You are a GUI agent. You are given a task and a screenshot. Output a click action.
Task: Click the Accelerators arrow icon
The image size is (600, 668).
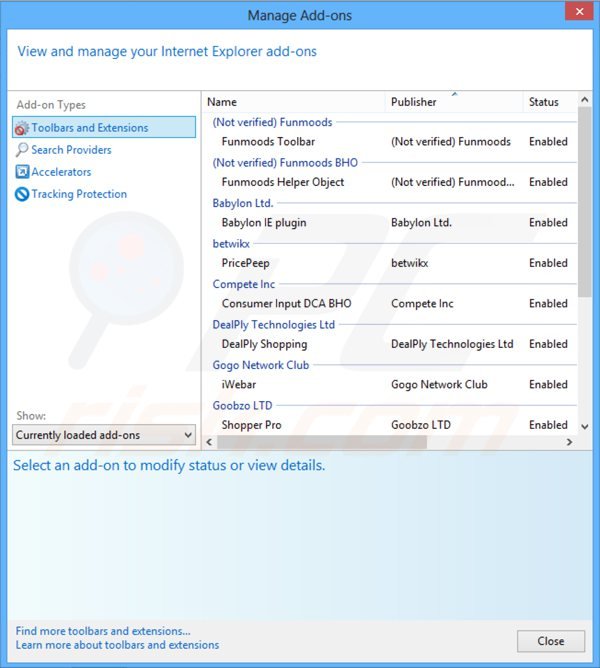pyautogui.click(x=22, y=172)
